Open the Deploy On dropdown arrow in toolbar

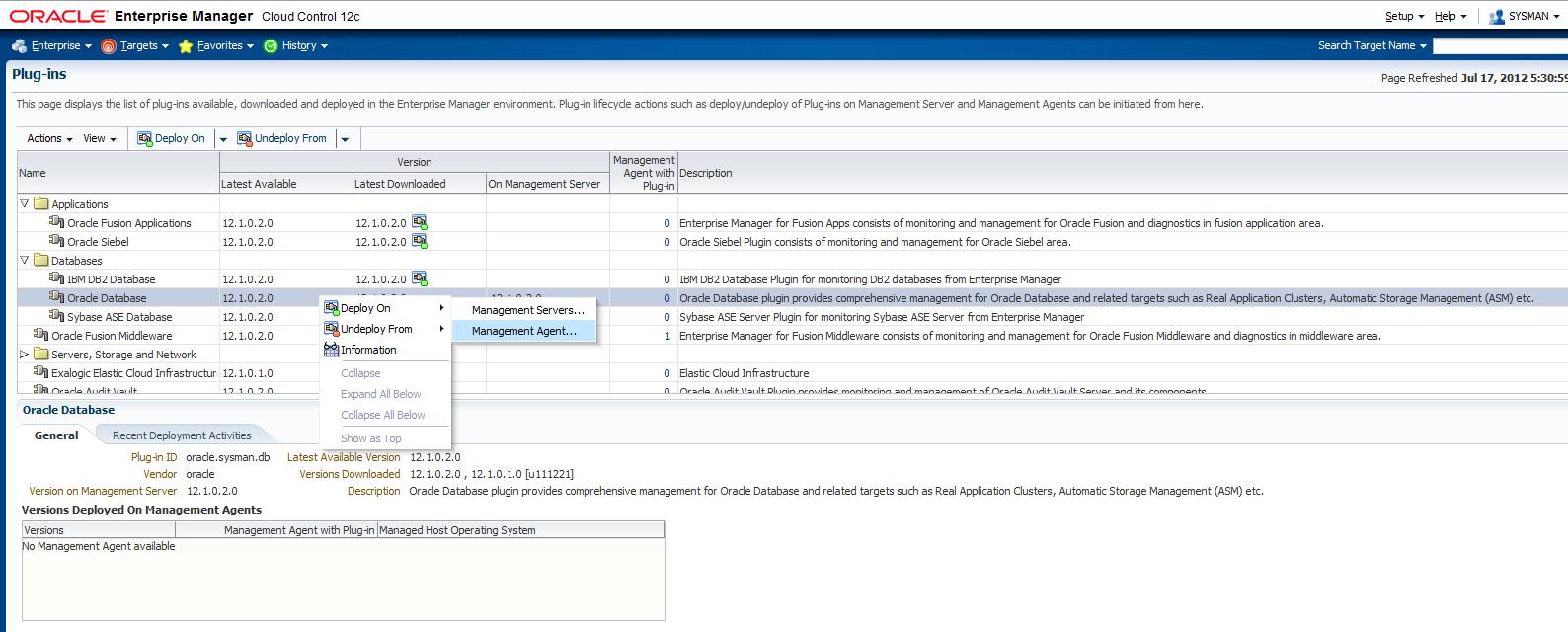pyautogui.click(x=223, y=139)
